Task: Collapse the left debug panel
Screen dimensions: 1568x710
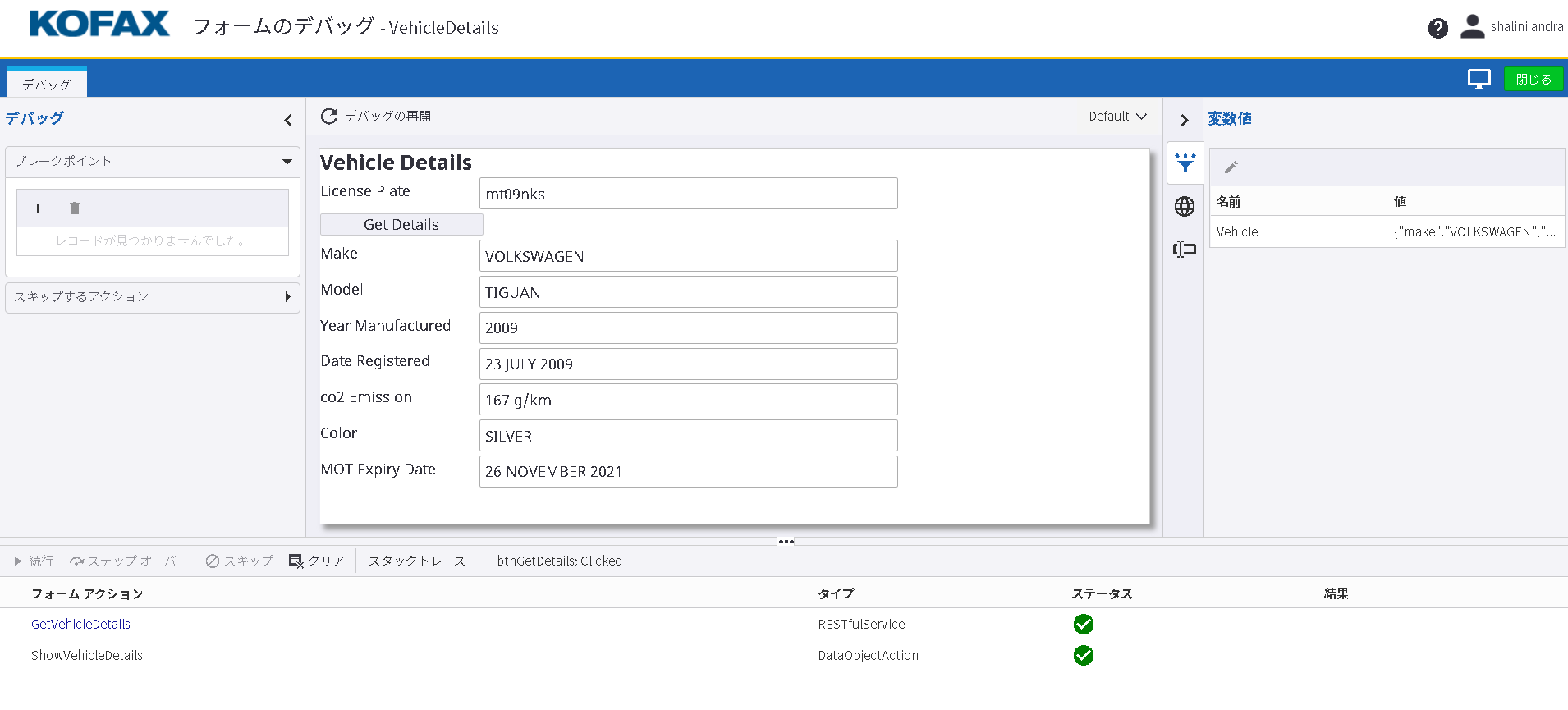Action: [288, 121]
